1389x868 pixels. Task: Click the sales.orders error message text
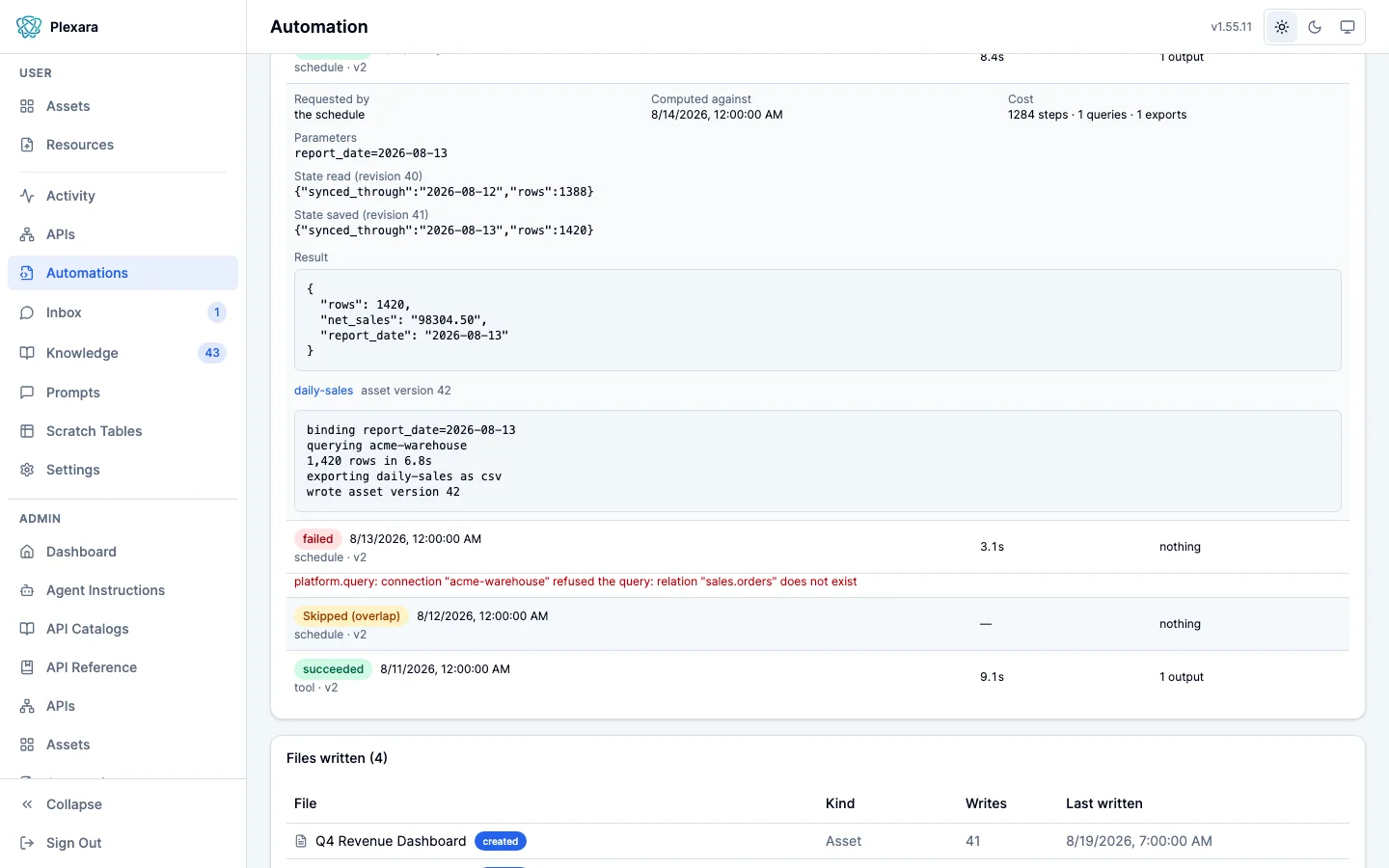click(575, 582)
